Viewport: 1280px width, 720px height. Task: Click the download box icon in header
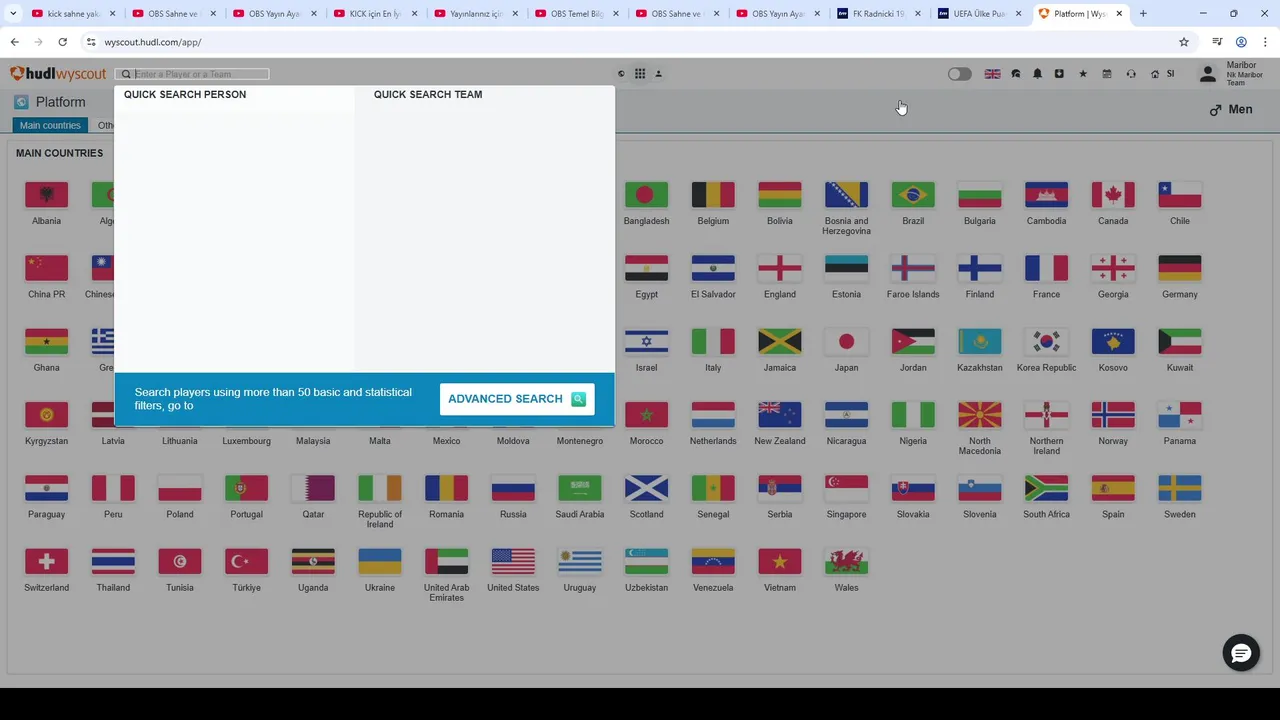point(1059,74)
